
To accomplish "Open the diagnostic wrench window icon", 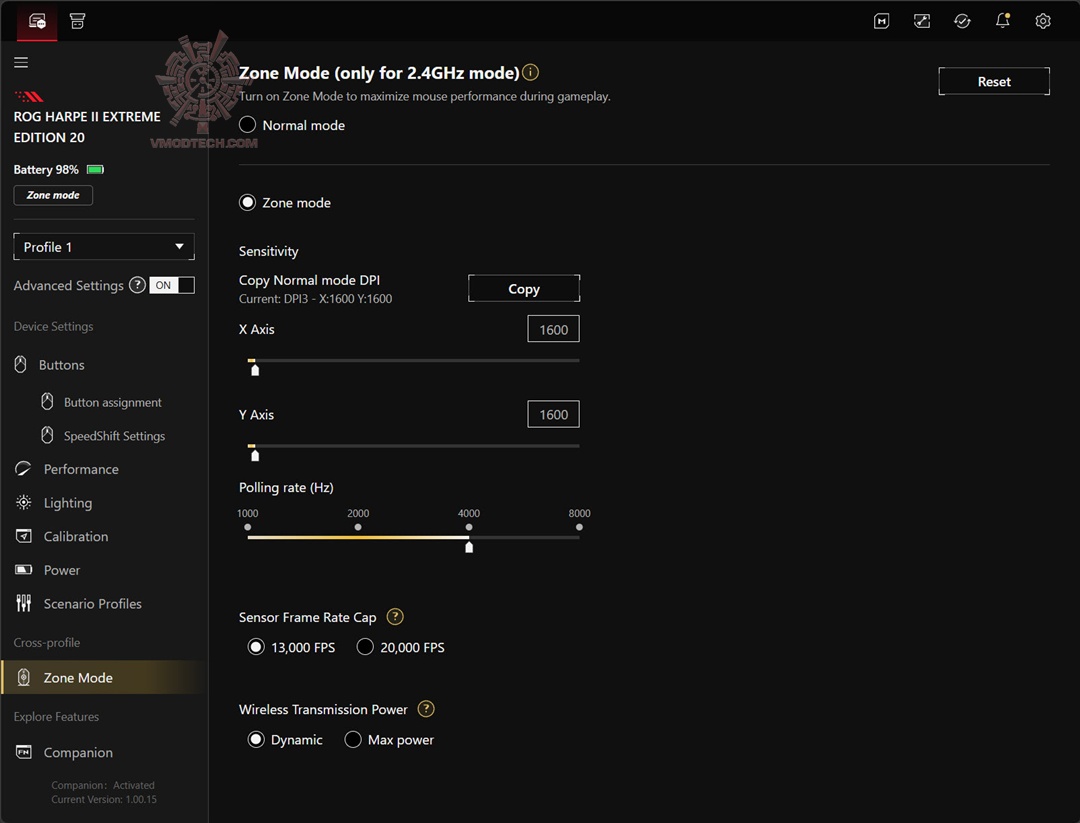I will pyautogui.click(x=922, y=21).
